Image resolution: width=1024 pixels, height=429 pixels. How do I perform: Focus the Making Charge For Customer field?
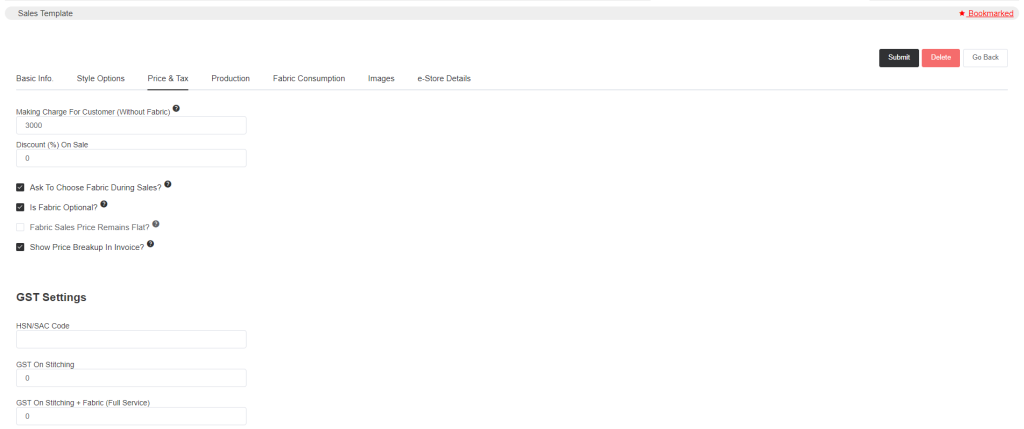(131, 125)
